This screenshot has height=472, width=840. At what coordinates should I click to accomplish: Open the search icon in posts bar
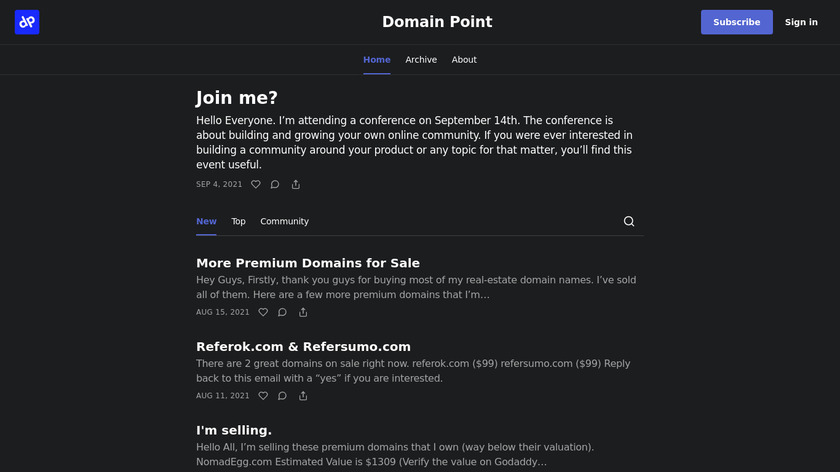coord(629,221)
